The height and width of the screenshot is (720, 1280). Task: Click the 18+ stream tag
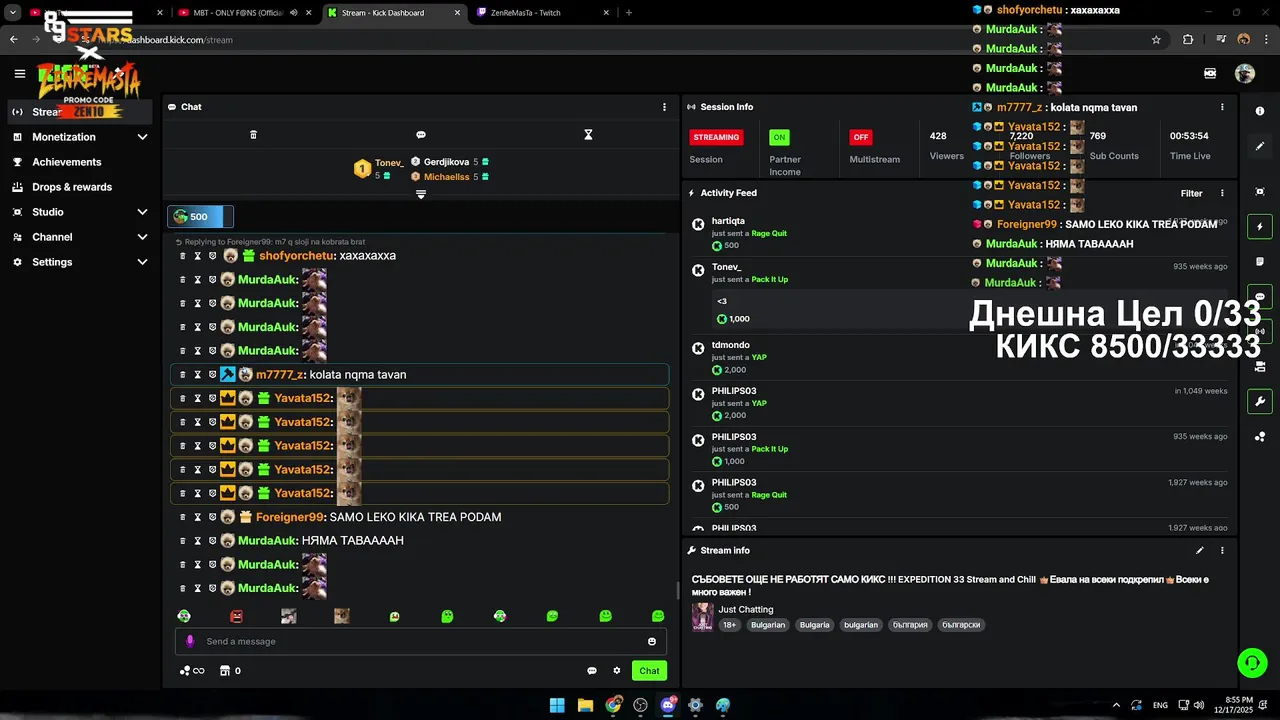(730, 625)
